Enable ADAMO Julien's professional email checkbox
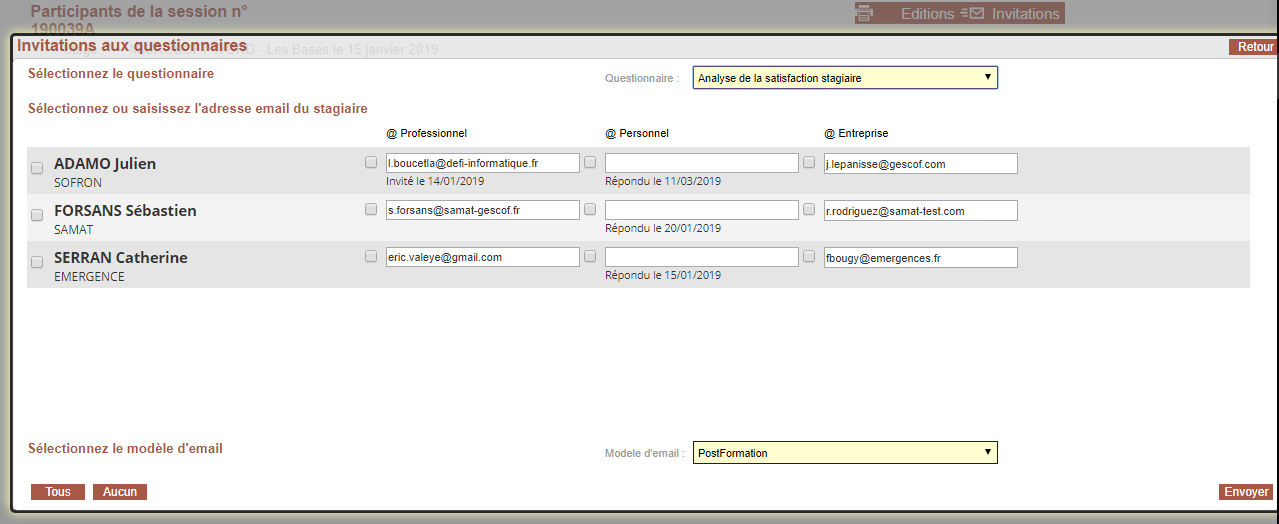This screenshot has height=524, width=1279. coord(371,162)
